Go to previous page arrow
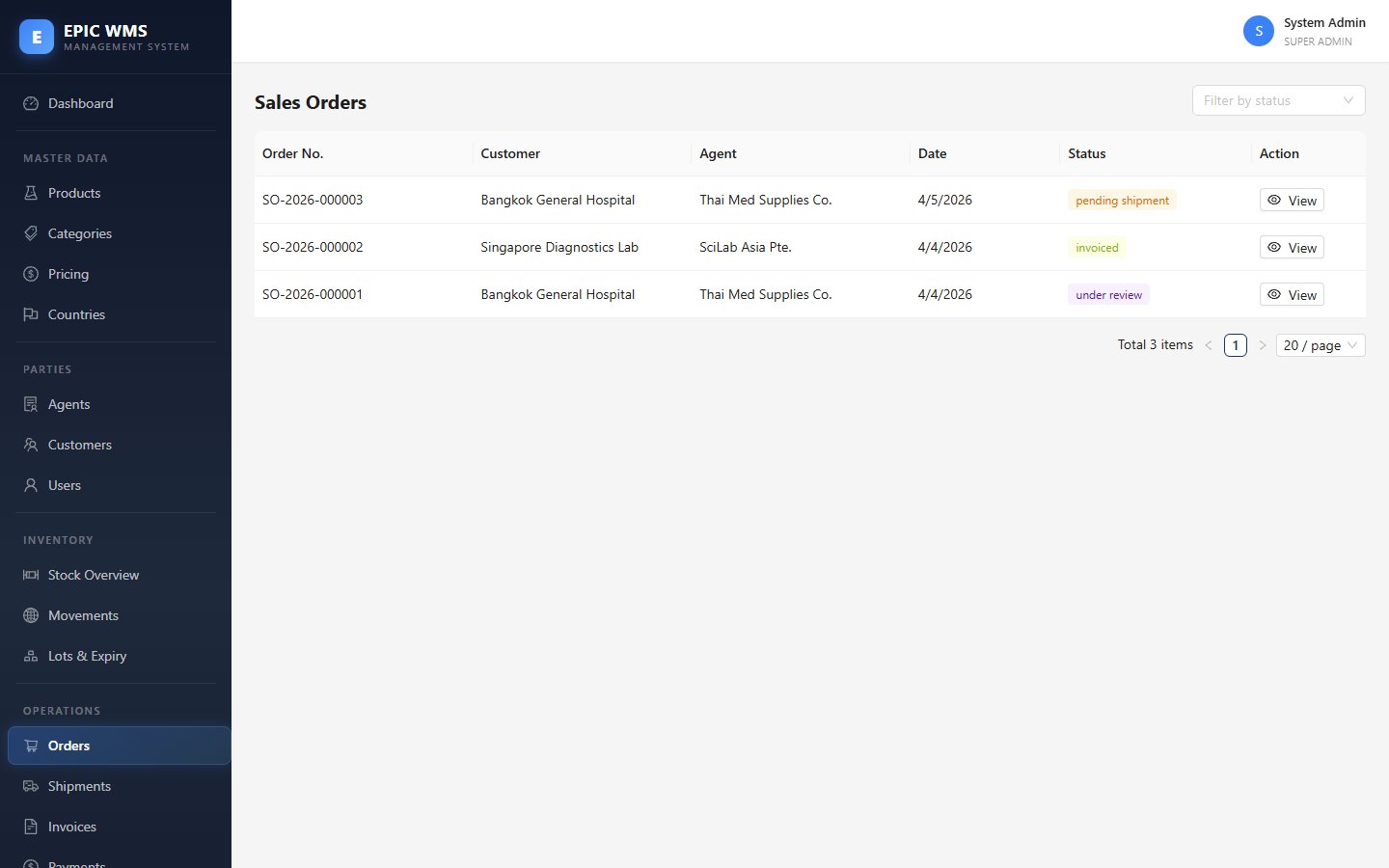The height and width of the screenshot is (868, 1389). [x=1209, y=345]
